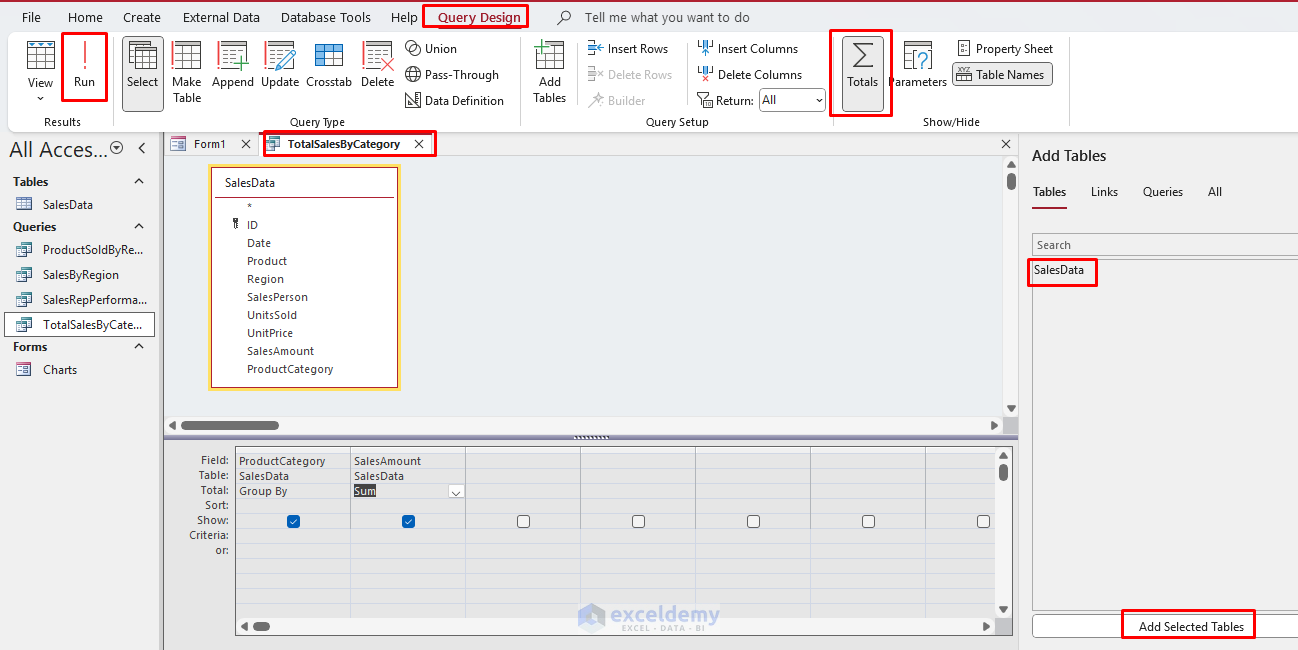This screenshot has height=650, width=1298.
Task: Click the Add Tables search field
Action: (x=1165, y=245)
